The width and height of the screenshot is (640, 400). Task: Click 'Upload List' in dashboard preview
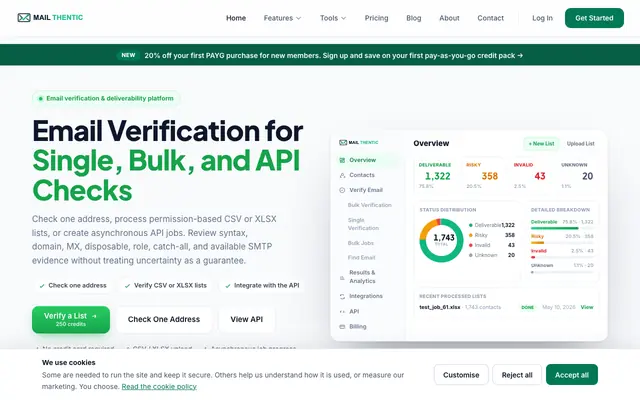[580, 144]
